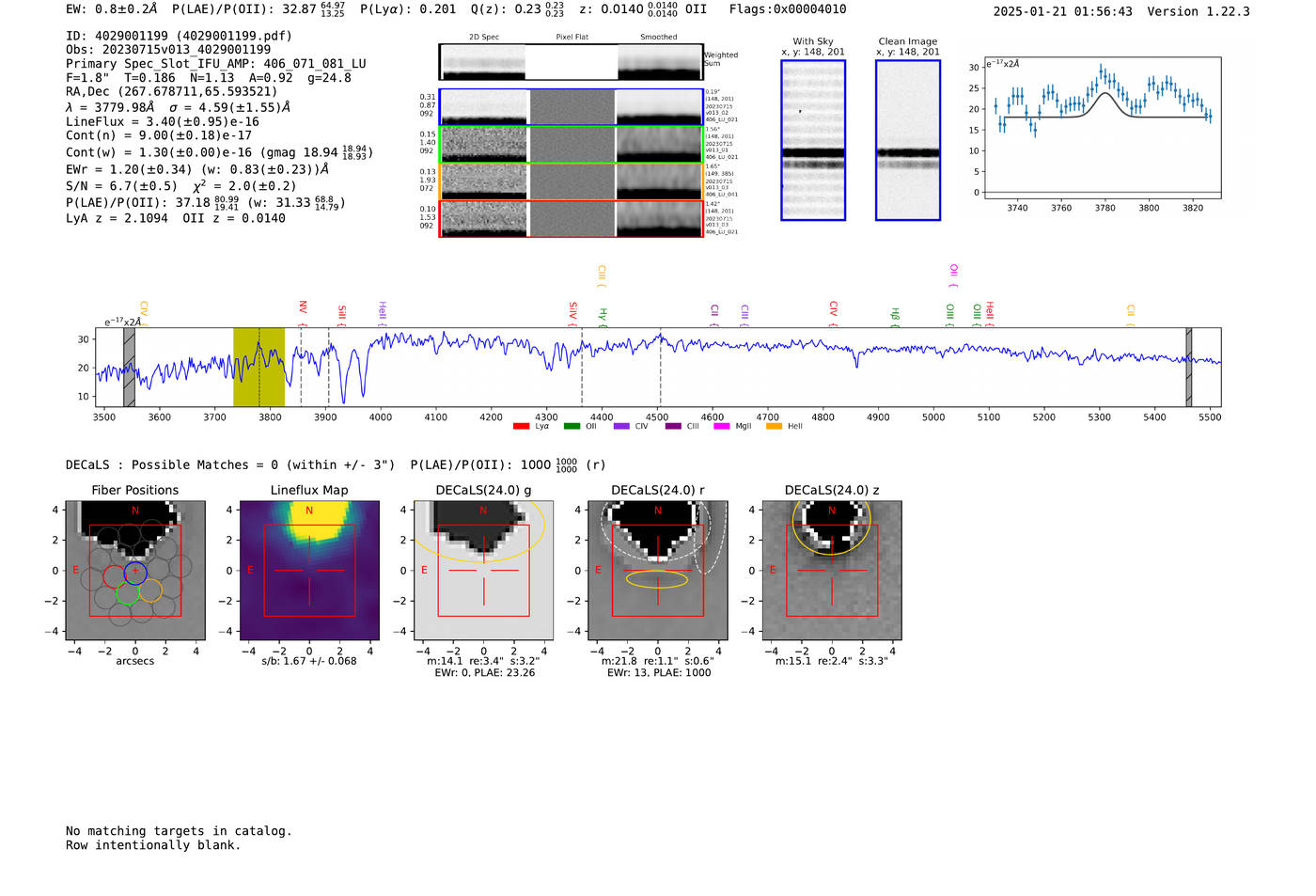Click the Lyα red legend swatch

point(521,426)
